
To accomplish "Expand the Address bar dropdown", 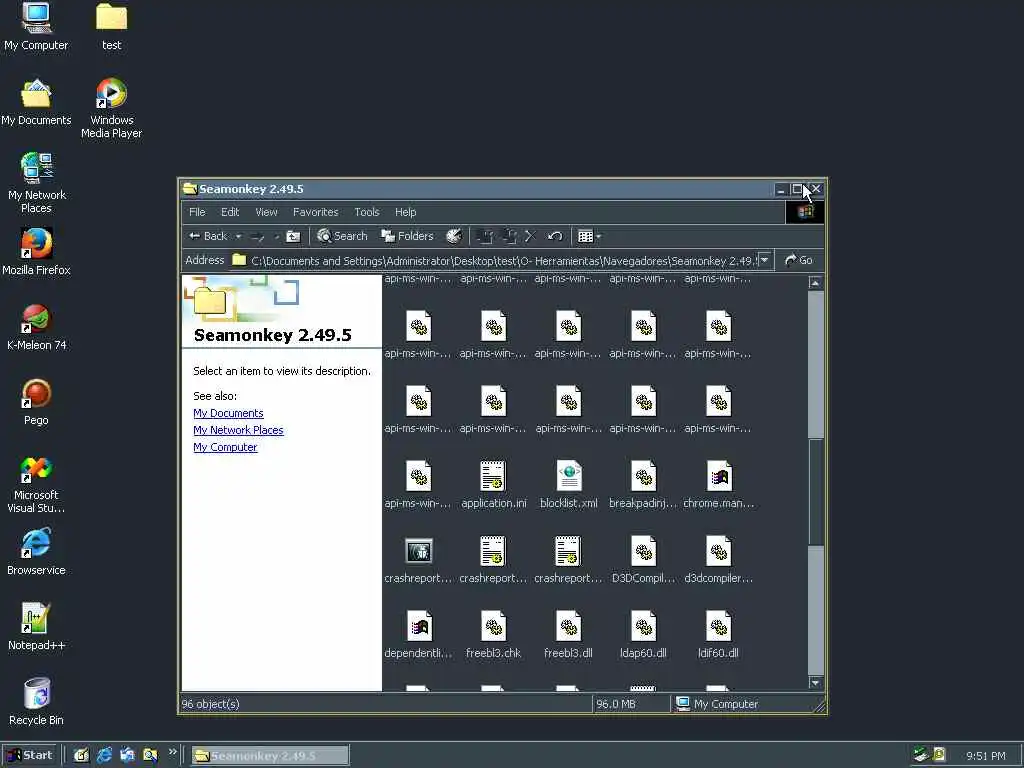I will (x=765, y=260).
